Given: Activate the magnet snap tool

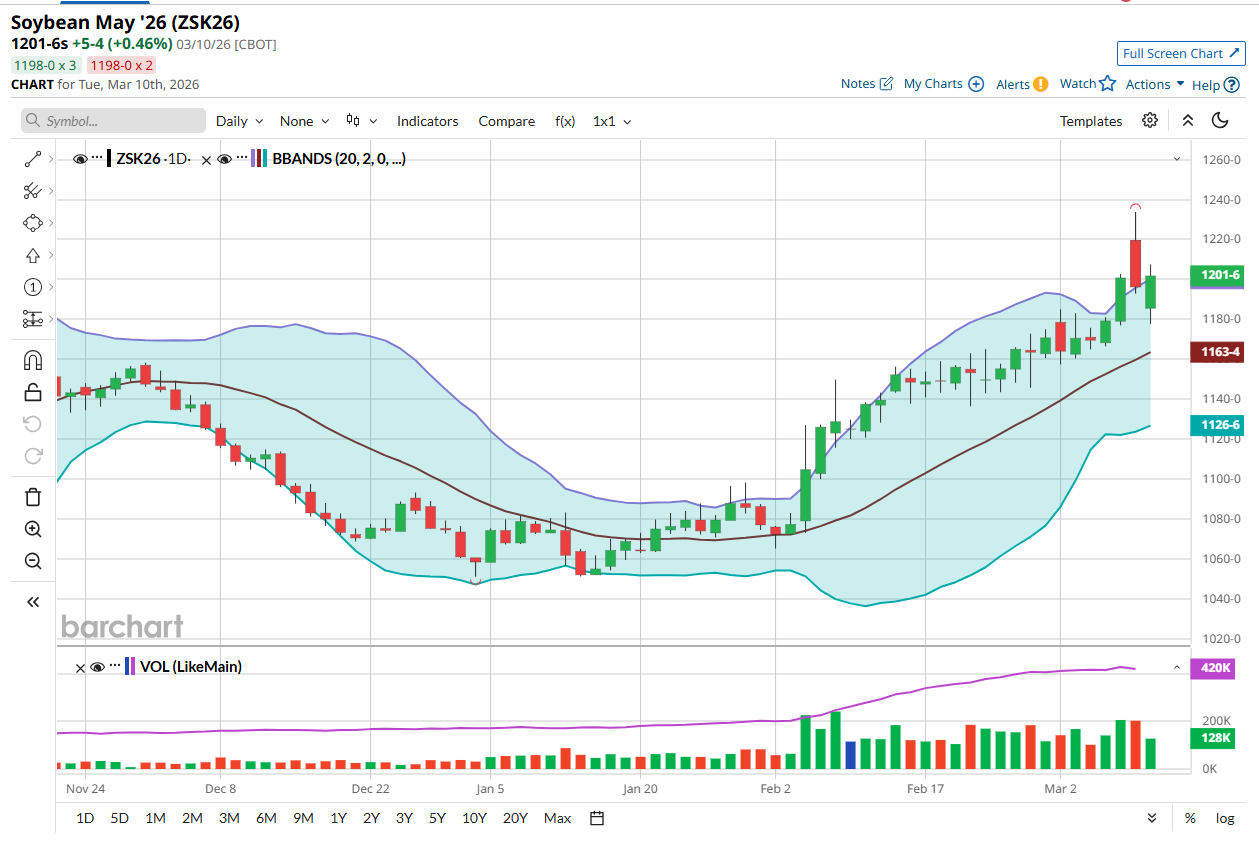Looking at the screenshot, I should pos(32,359).
